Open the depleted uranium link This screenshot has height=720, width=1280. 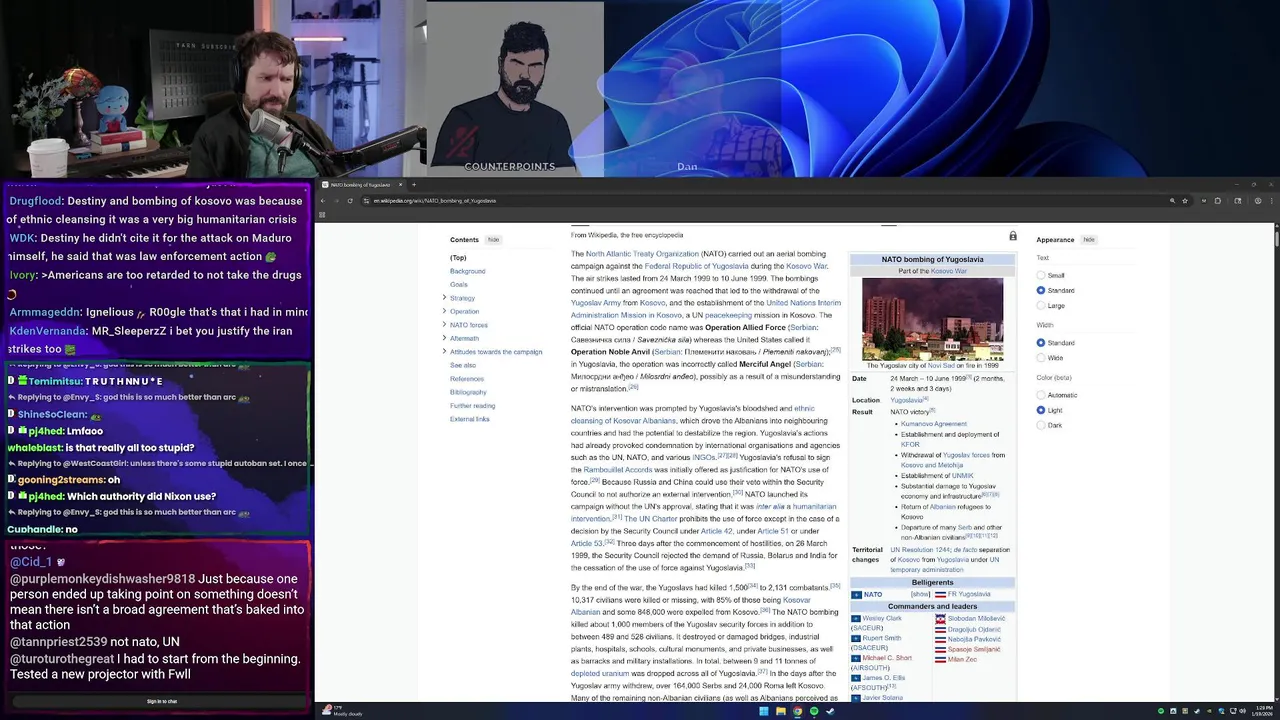click(599, 672)
